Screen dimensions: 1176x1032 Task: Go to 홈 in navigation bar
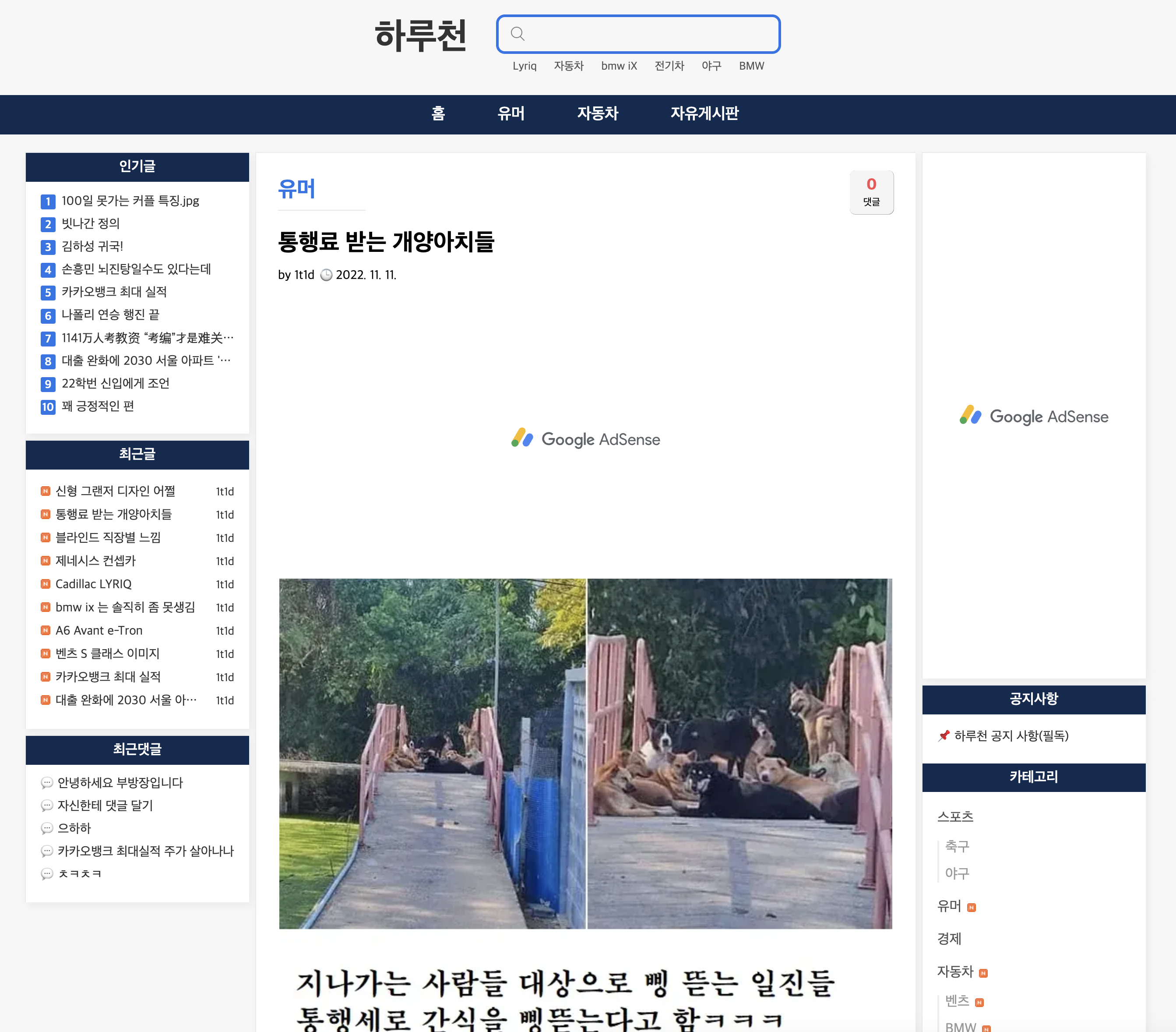[438, 113]
